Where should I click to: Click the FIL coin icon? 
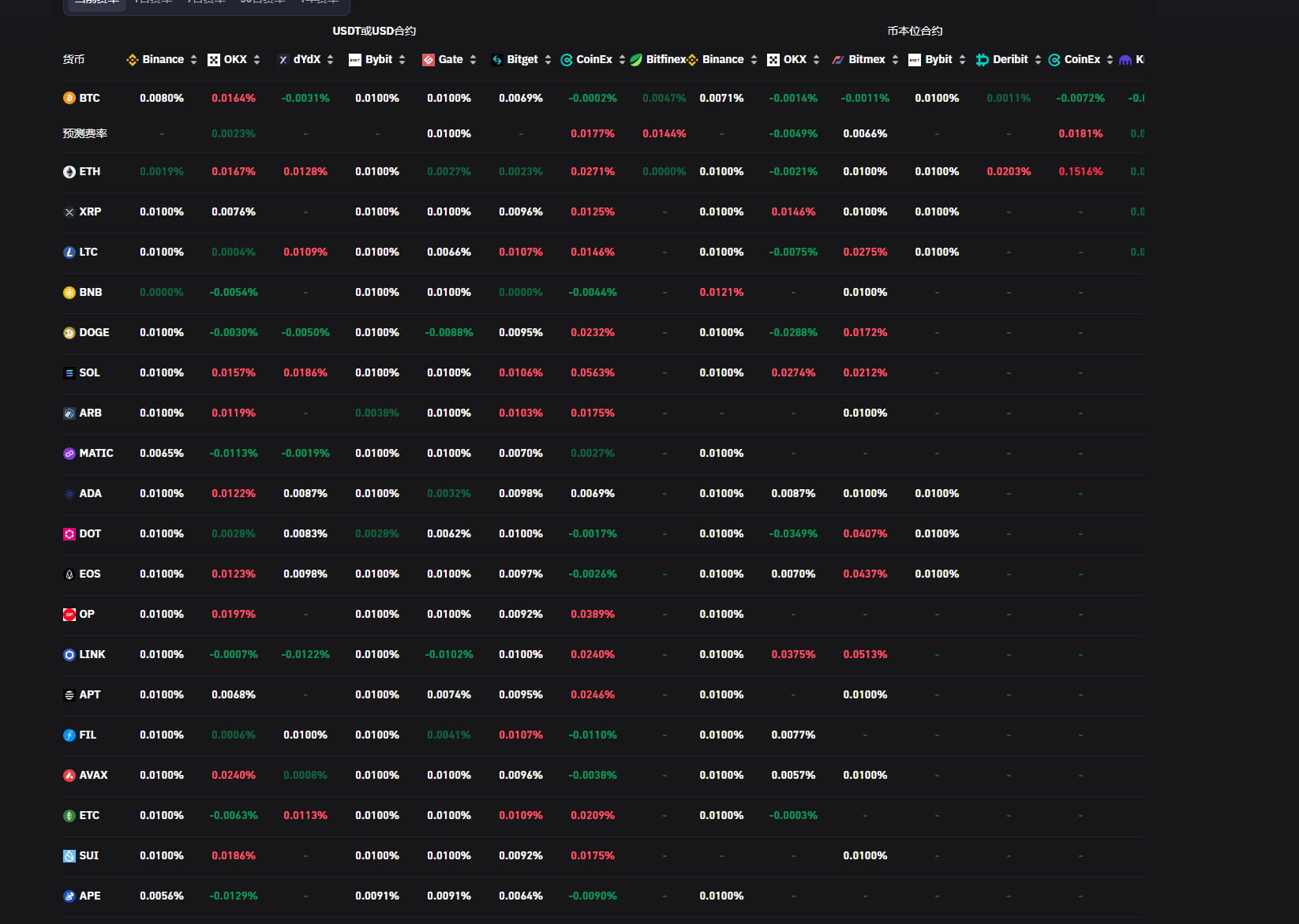[69, 735]
